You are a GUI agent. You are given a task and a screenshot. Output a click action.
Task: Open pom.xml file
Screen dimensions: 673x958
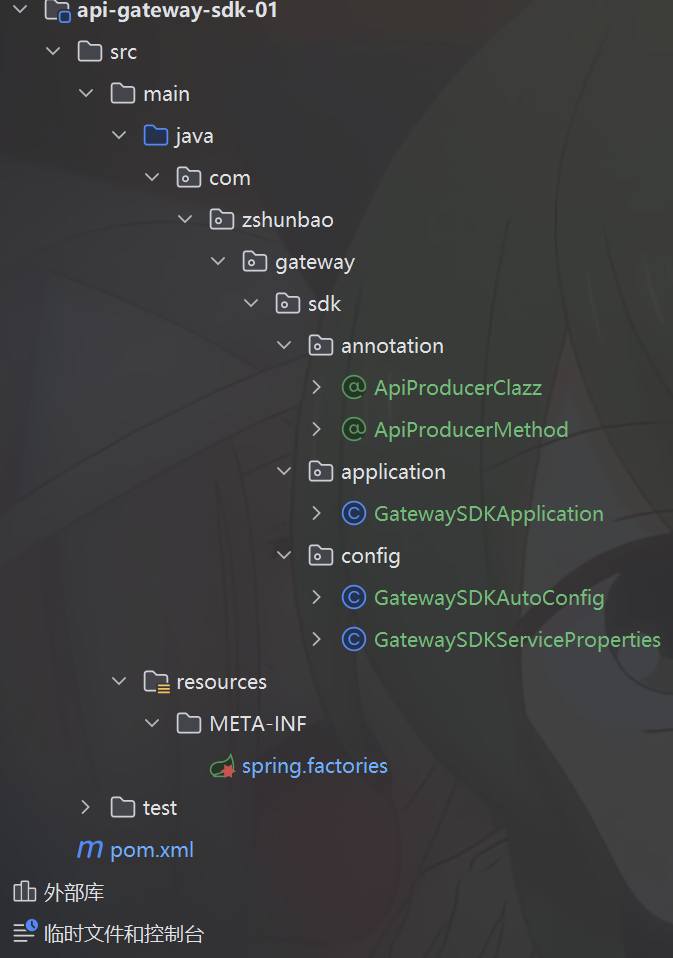[x=151, y=850]
